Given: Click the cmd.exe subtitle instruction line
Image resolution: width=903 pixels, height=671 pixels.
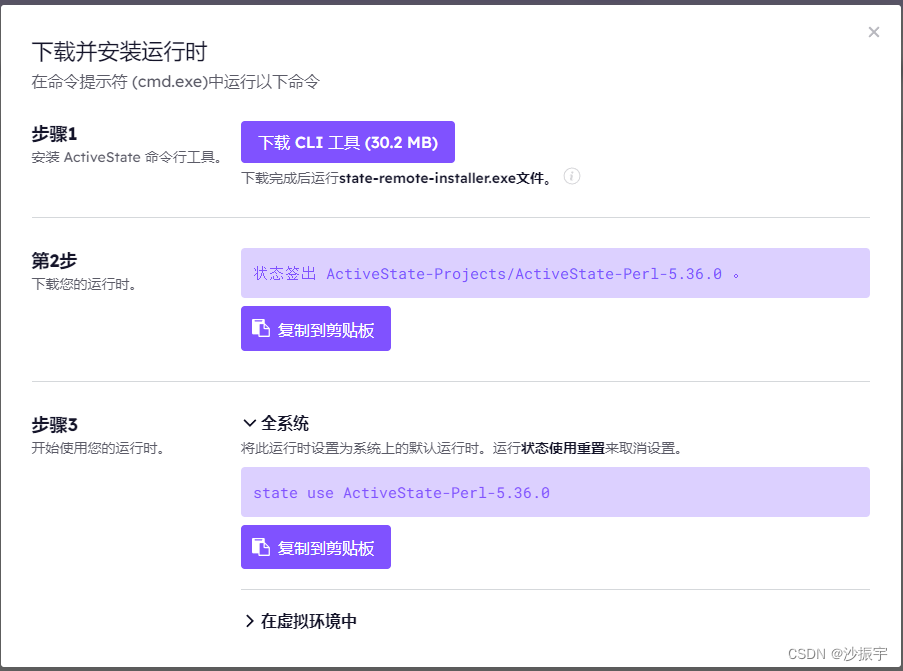Looking at the screenshot, I should click(176, 82).
